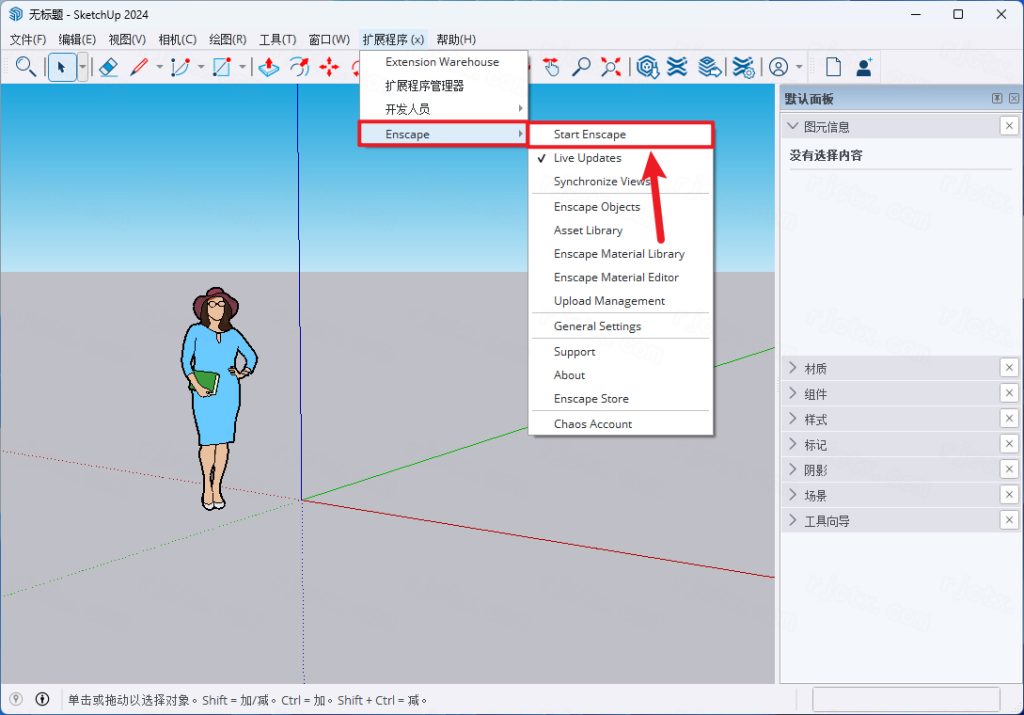Image resolution: width=1024 pixels, height=715 pixels.
Task: Open Extension Manager gear toolbar icon
Action: pos(743,67)
